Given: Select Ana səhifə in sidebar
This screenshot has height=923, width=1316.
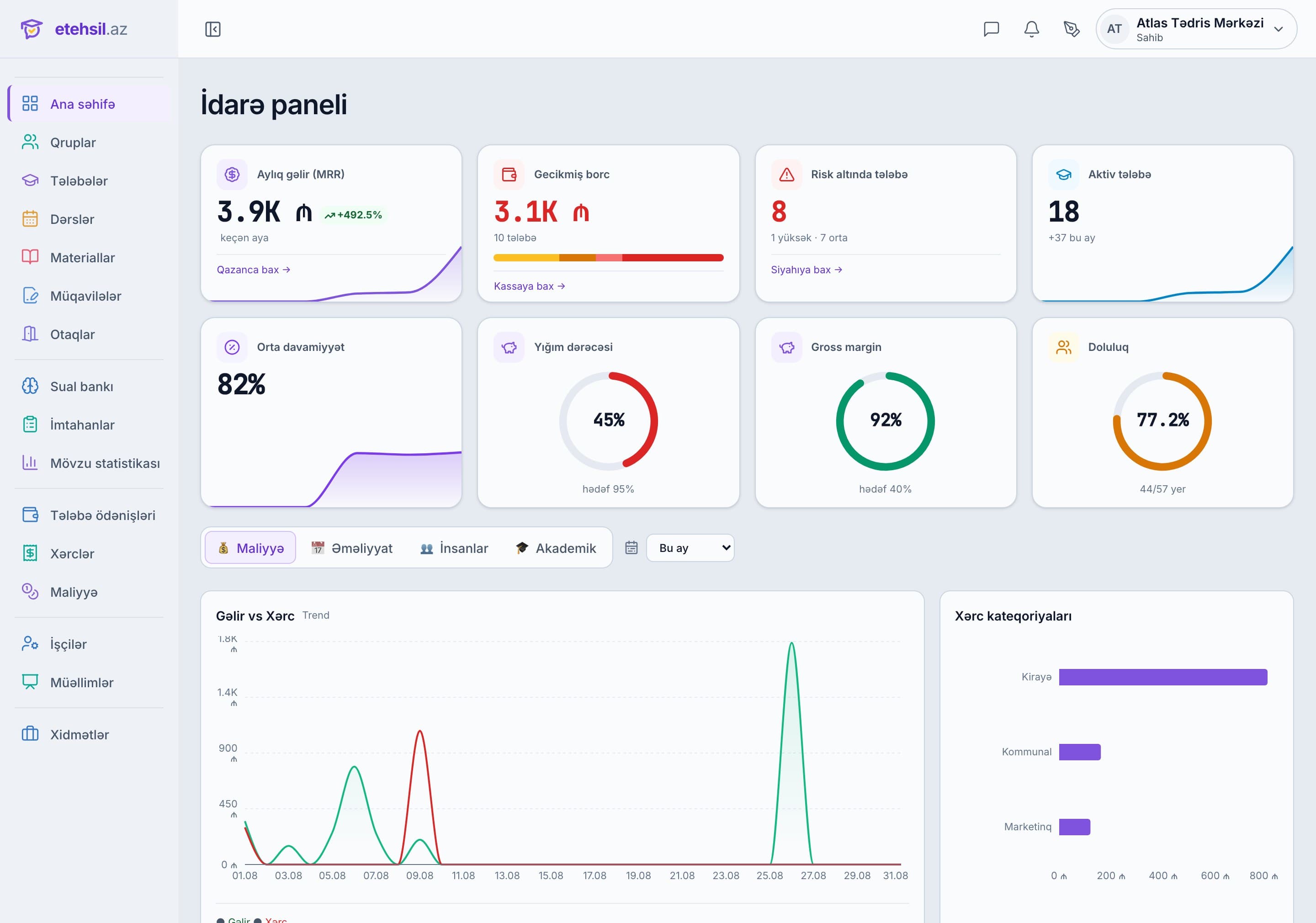Looking at the screenshot, I should (x=90, y=104).
